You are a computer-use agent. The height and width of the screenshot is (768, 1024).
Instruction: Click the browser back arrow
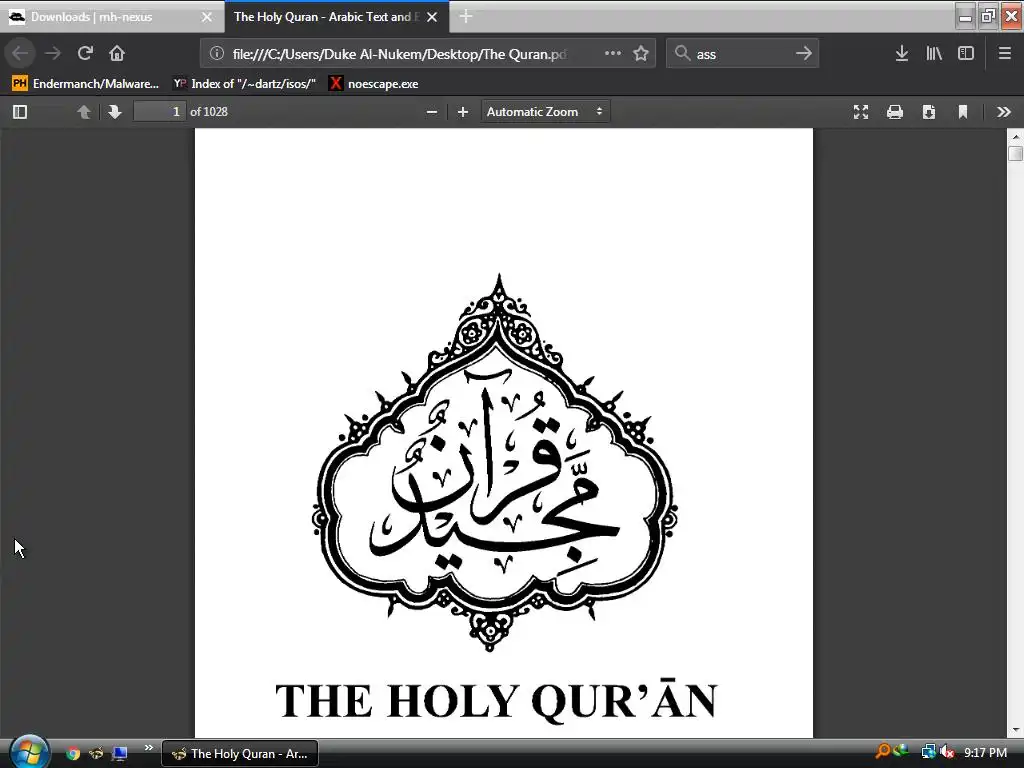(x=20, y=53)
